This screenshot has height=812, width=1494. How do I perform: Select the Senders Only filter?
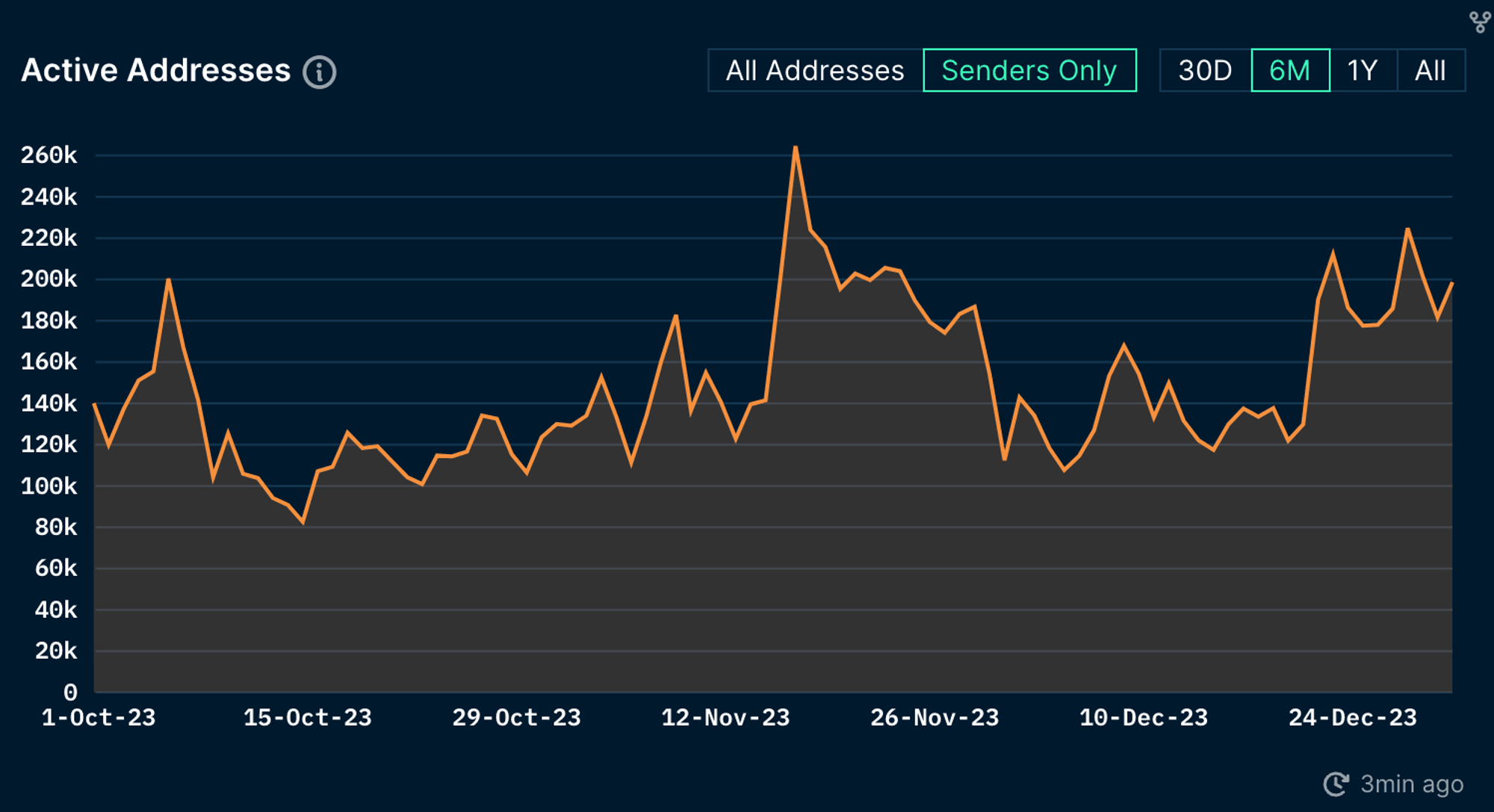(1029, 71)
